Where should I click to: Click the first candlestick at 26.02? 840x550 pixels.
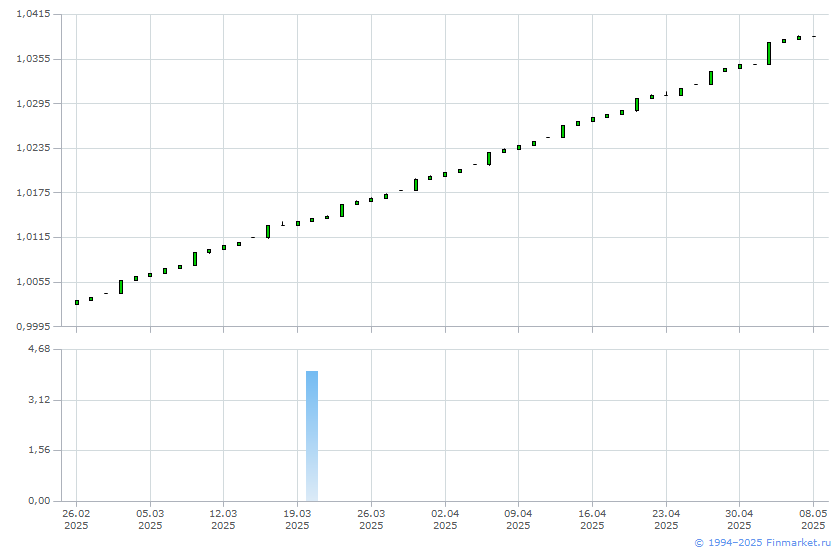click(77, 303)
